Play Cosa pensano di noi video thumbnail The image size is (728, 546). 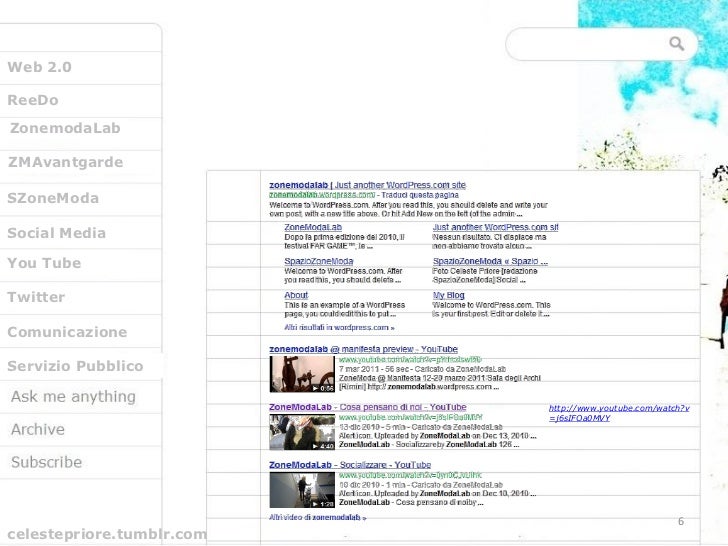[302, 432]
